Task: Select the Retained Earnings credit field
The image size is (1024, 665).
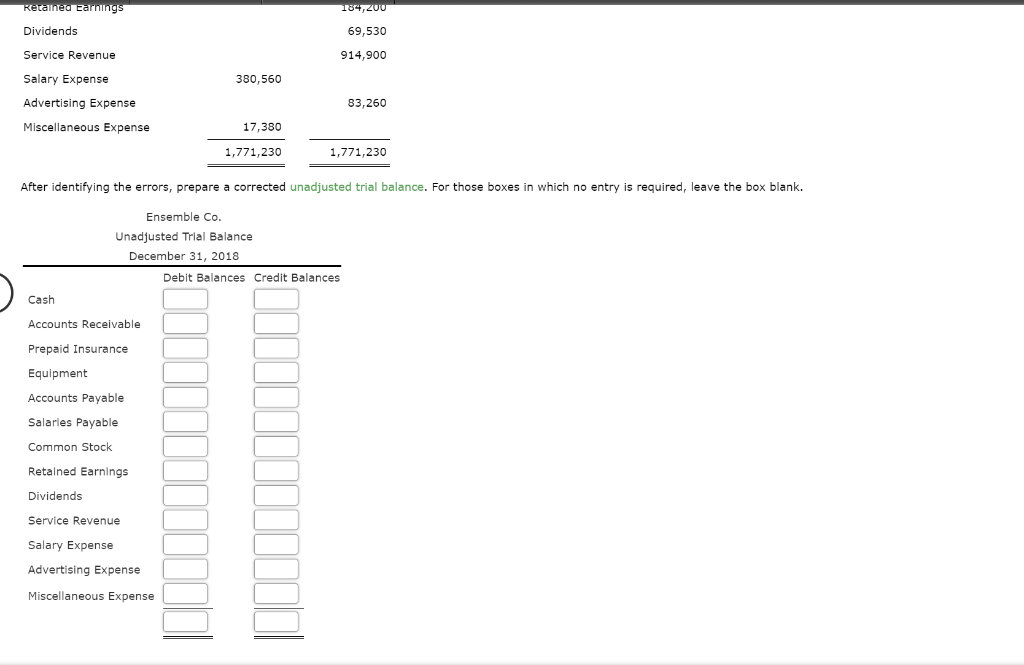Action: pyautogui.click(x=276, y=470)
